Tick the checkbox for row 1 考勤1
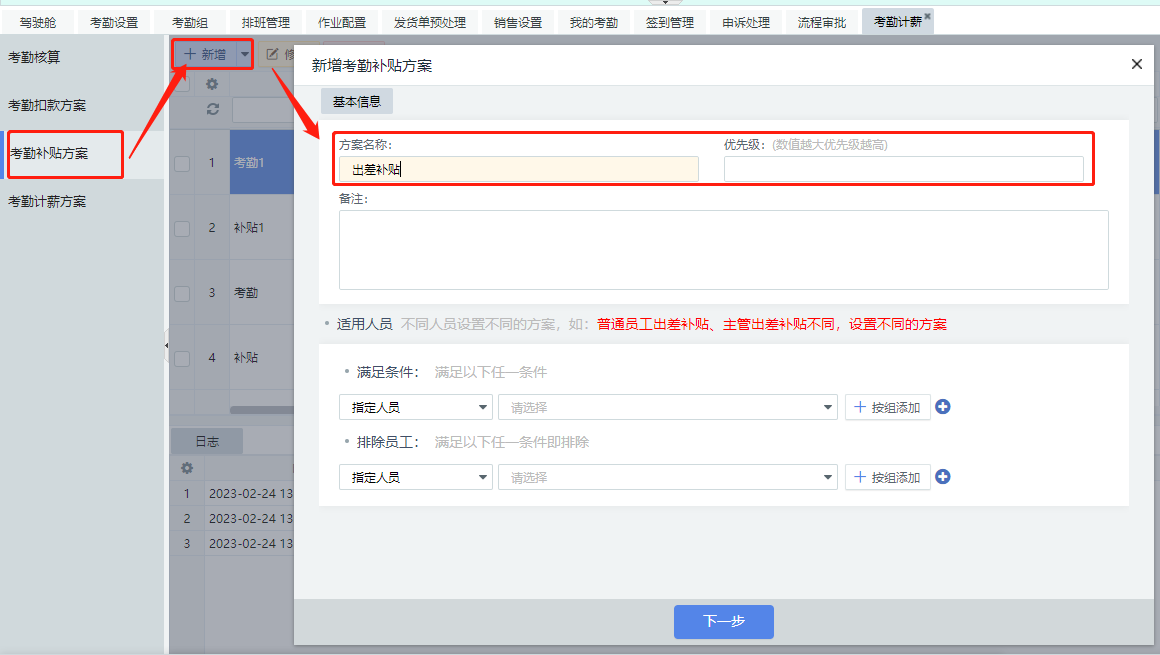This screenshot has width=1160, height=655. [182, 163]
